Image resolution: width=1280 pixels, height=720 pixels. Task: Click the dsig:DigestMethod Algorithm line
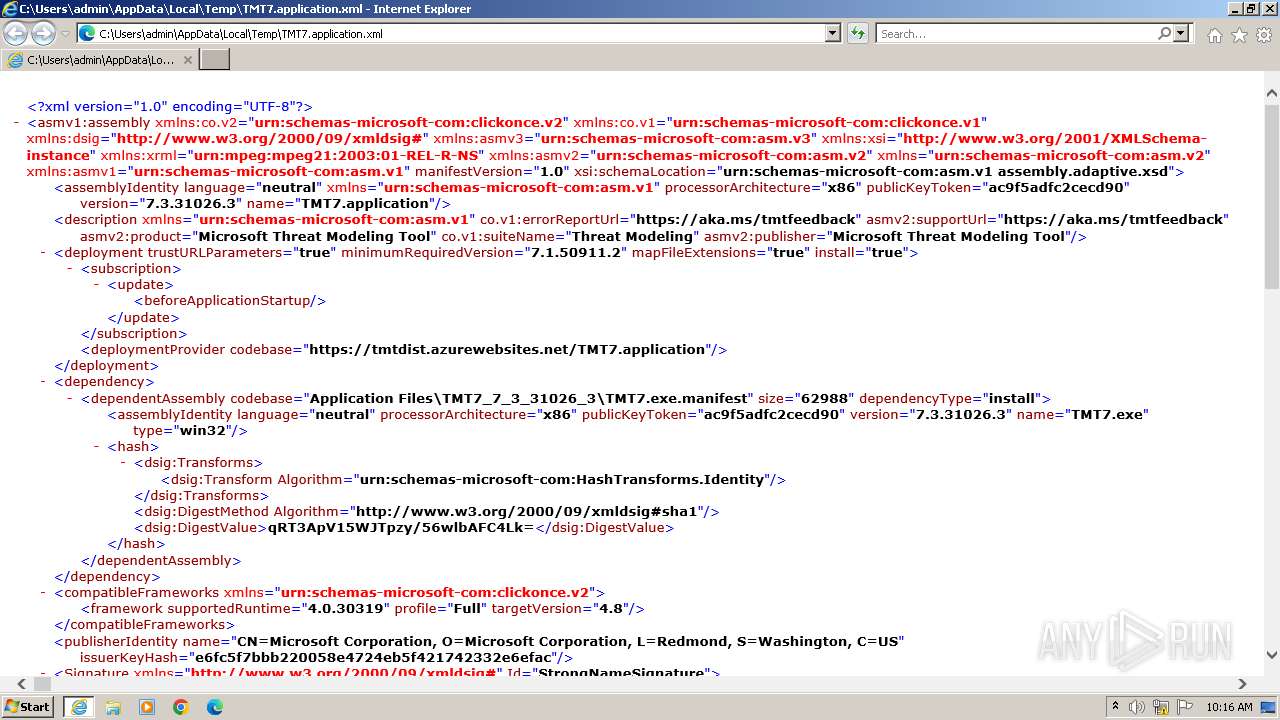[427, 511]
